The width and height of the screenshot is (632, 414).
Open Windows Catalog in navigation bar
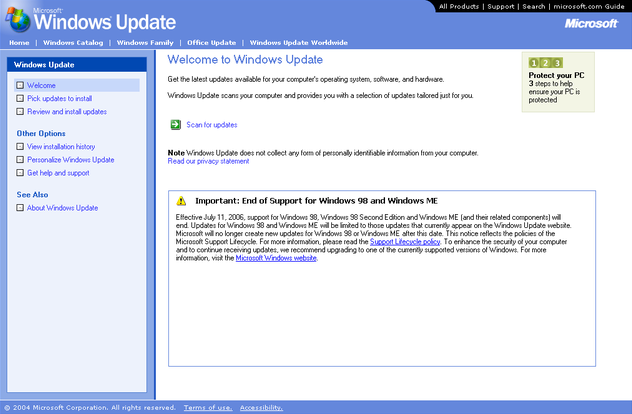[73, 43]
